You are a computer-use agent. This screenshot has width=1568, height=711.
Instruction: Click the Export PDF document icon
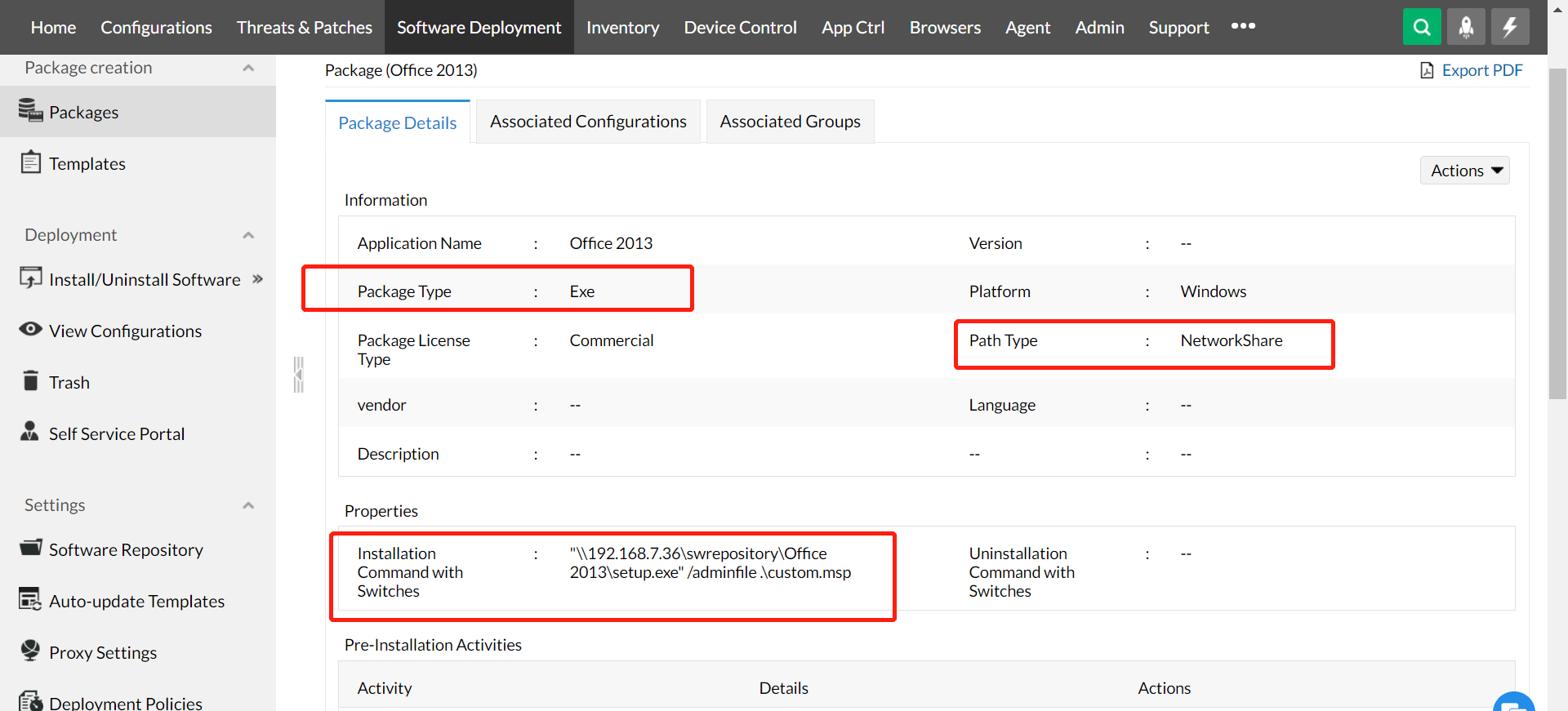point(1427,70)
